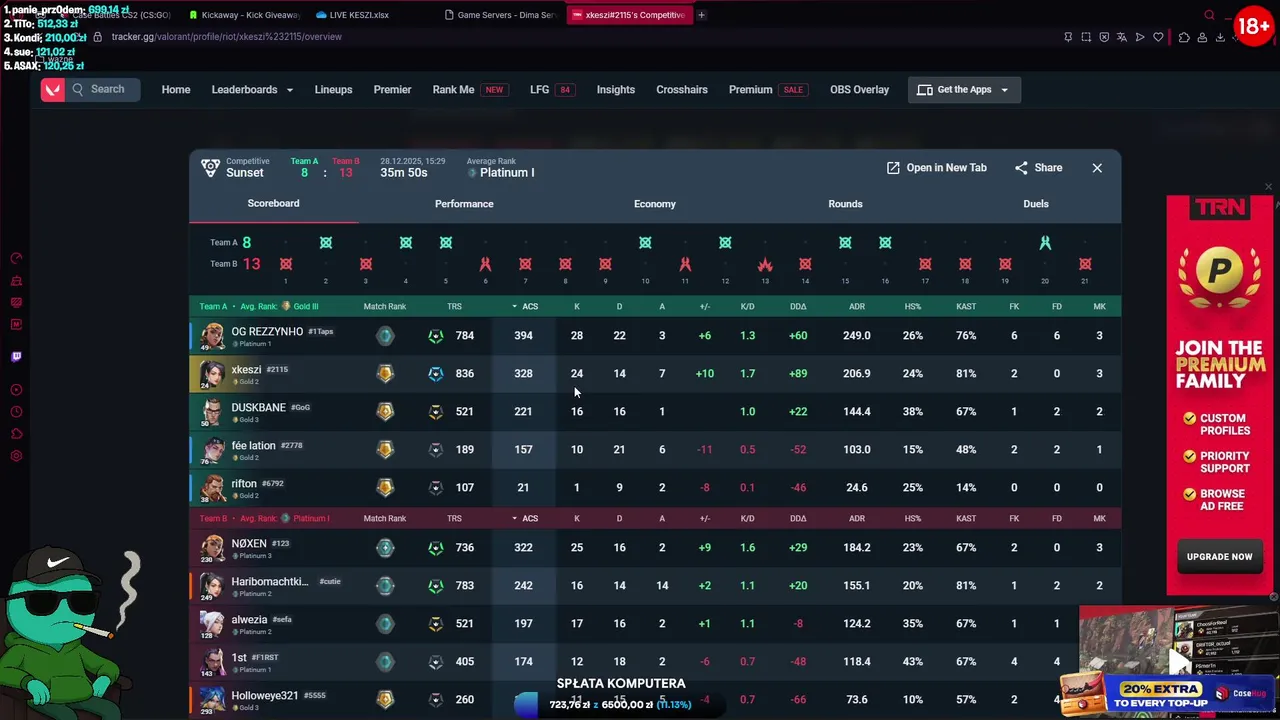Click the heart bookmark icon in address bar

(x=1158, y=37)
